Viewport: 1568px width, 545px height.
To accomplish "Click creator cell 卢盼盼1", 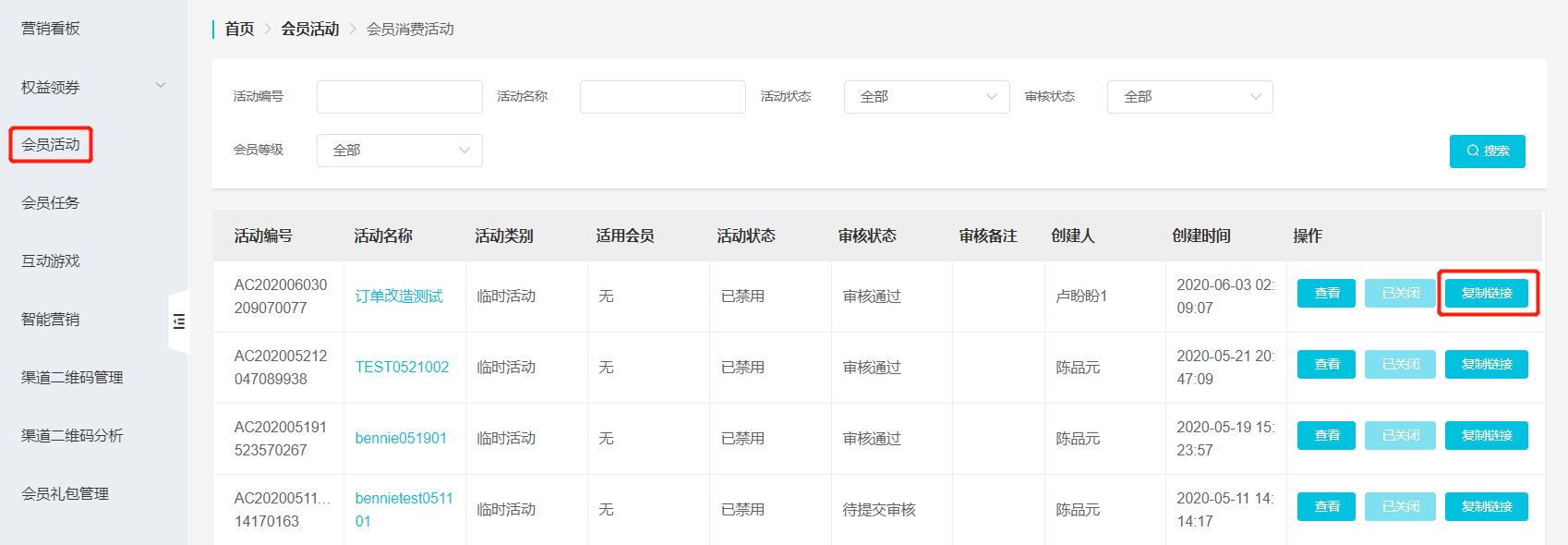I will click(1081, 297).
